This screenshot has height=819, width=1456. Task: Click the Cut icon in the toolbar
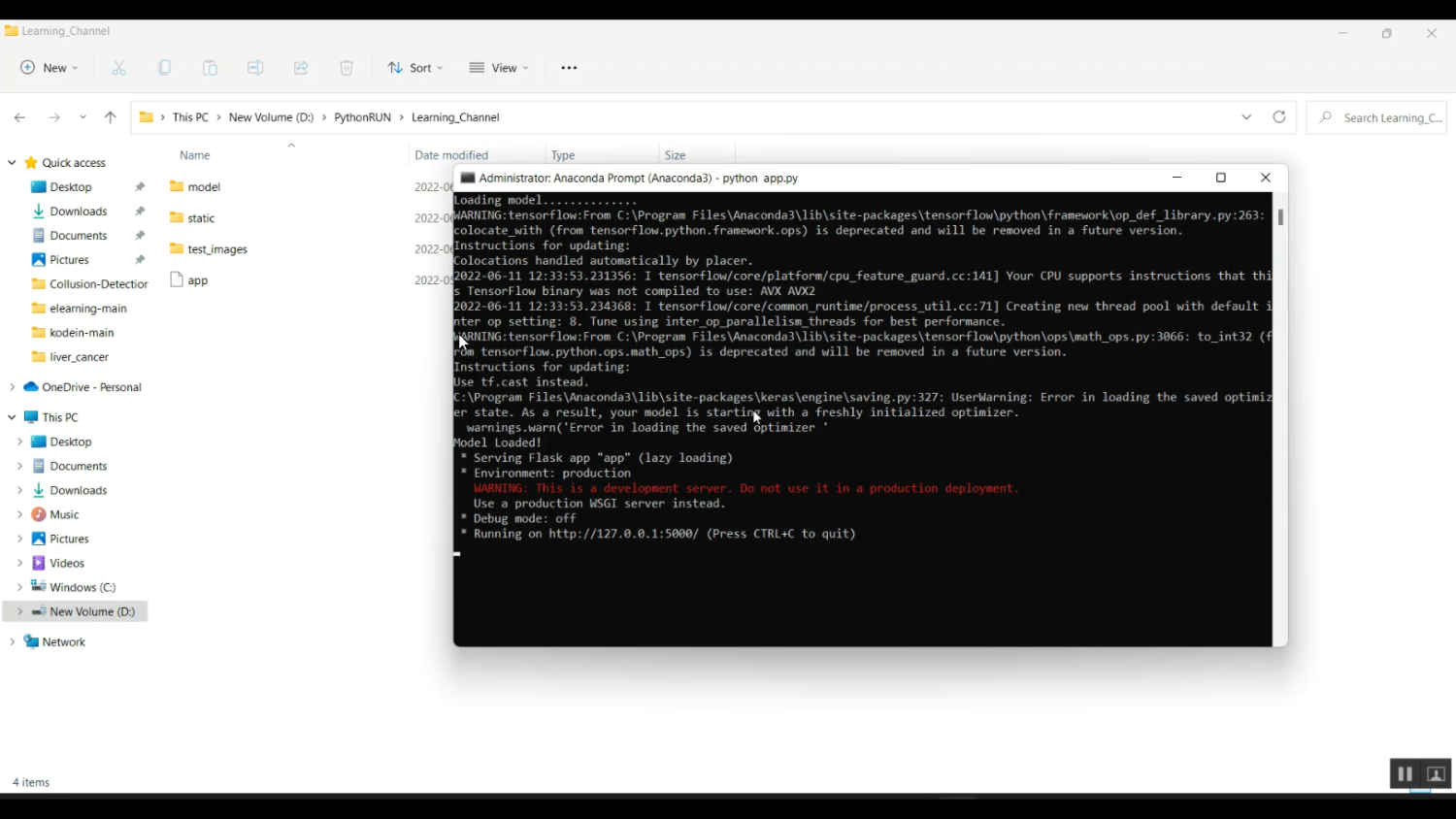point(119,68)
